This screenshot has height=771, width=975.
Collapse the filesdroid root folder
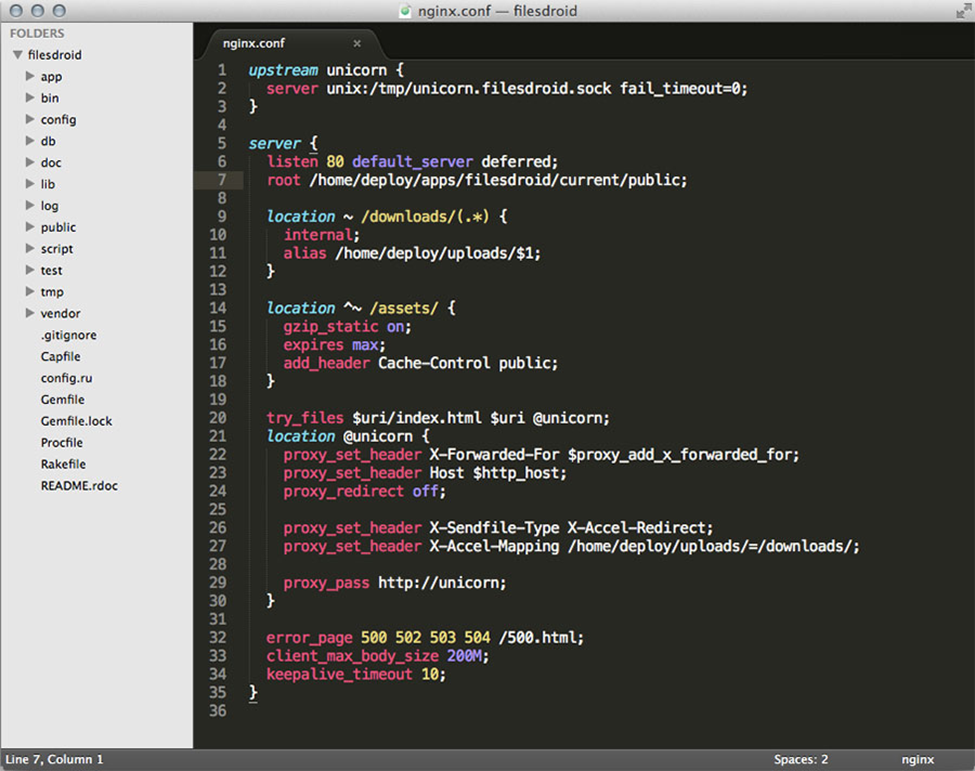[x=18, y=55]
